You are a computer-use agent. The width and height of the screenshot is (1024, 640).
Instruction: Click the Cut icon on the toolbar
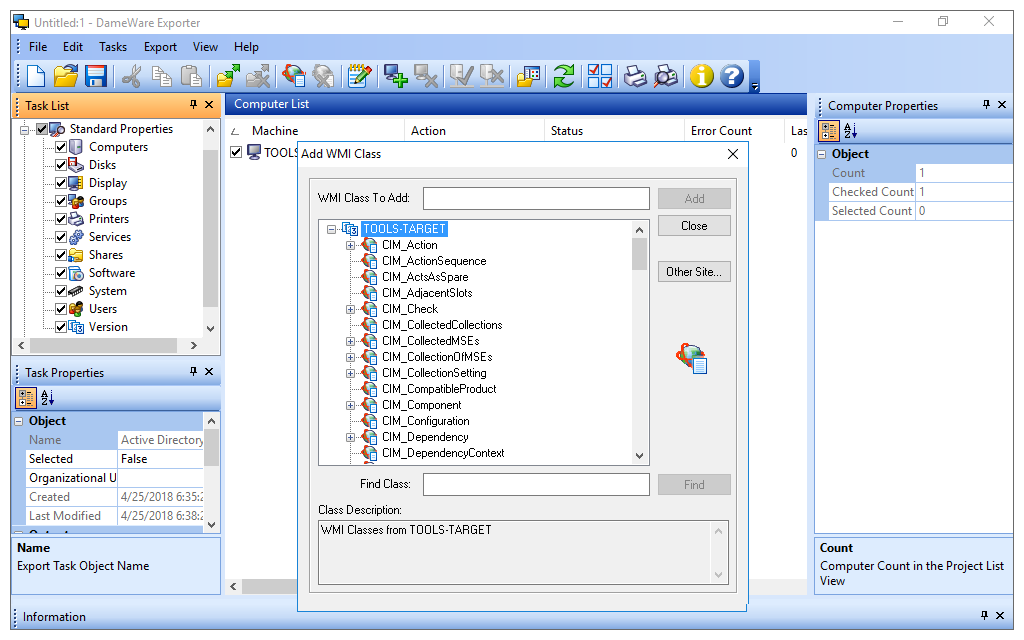tap(130, 76)
